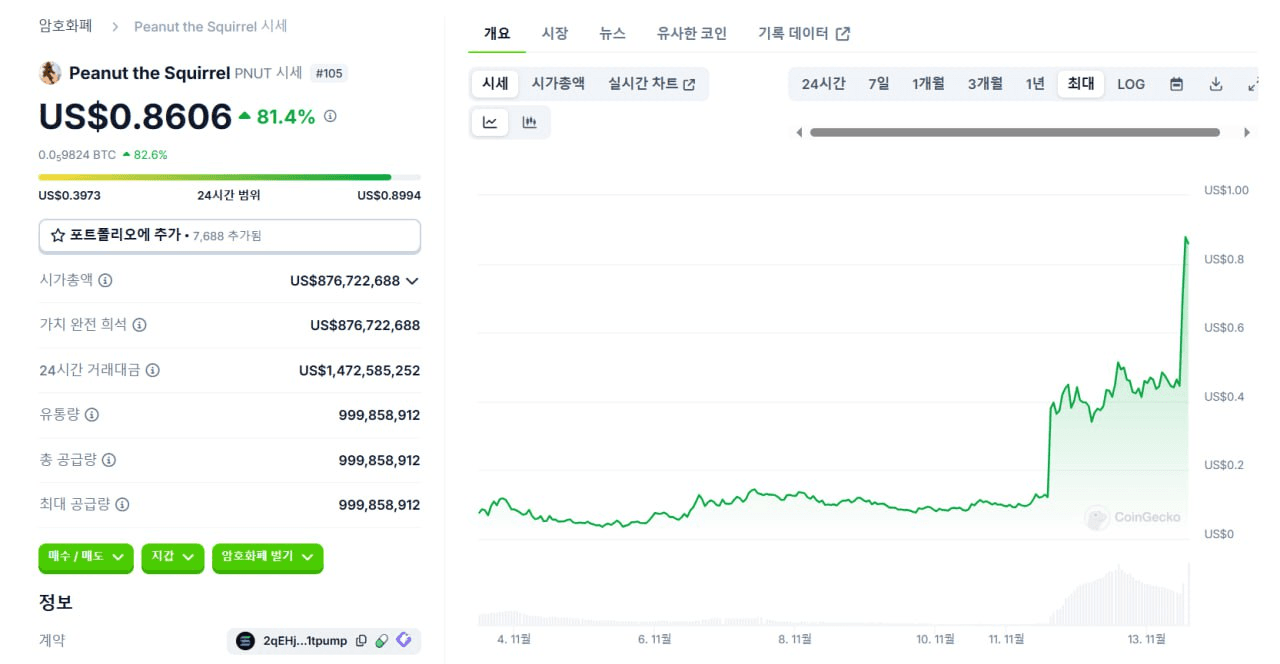The width and height of the screenshot is (1280, 664).
Task: Select the line chart icon
Action: pyautogui.click(x=490, y=122)
